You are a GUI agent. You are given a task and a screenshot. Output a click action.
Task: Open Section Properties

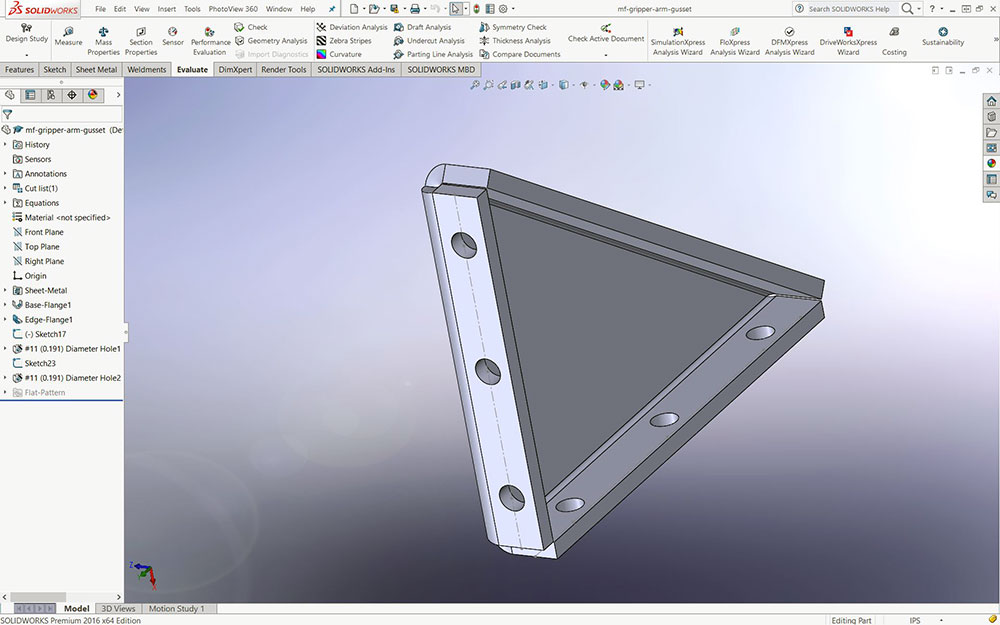pos(141,36)
